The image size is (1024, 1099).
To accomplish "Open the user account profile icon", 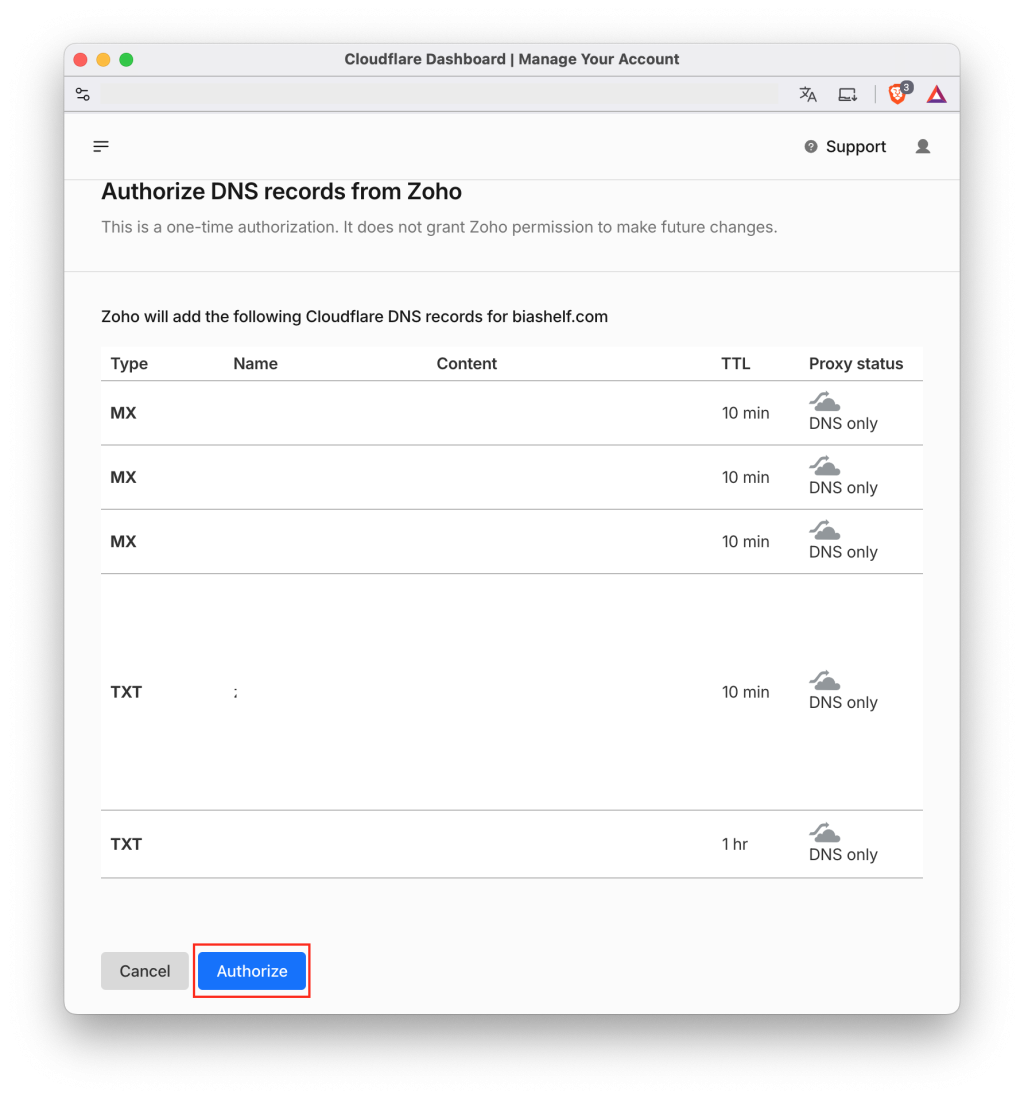I will 922,146.
